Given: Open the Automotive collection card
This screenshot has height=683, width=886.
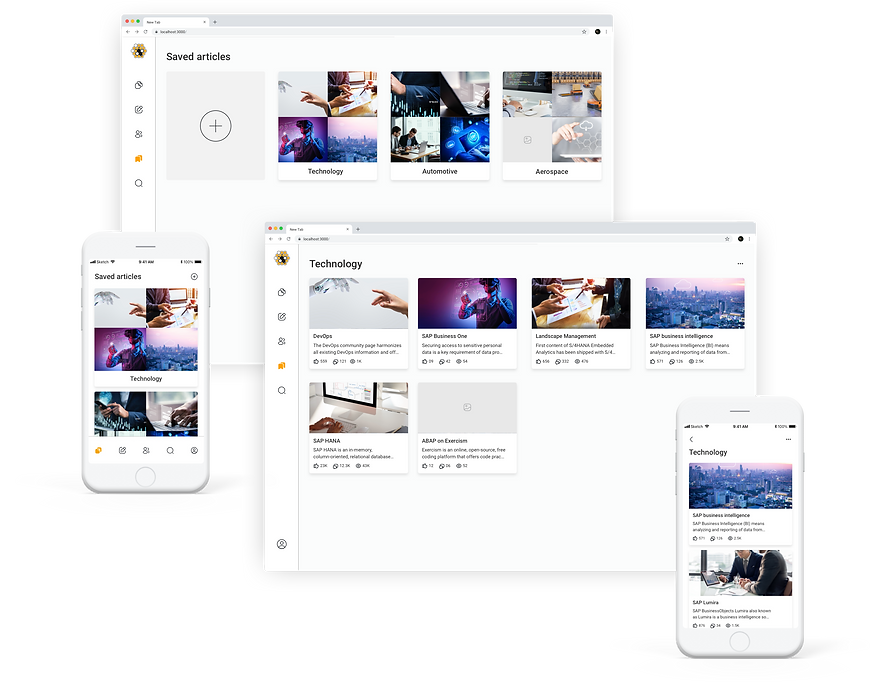Looking at the screenshot, I should pyautogui.click(x=440, y=125).
